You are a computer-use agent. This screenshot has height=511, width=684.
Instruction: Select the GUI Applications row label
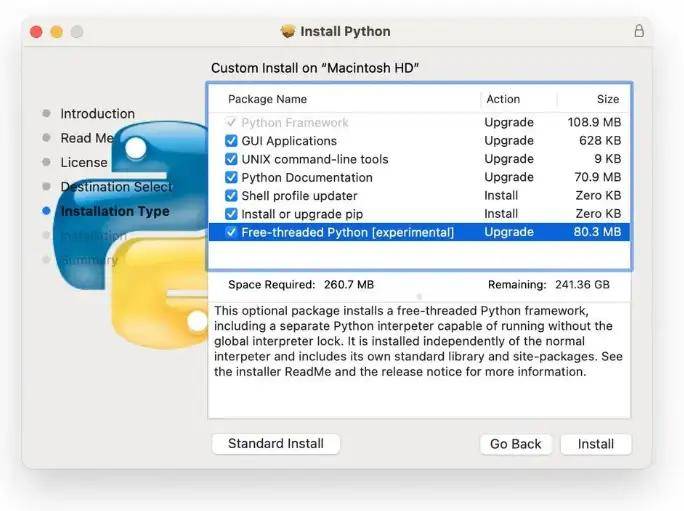click(289, 141)
